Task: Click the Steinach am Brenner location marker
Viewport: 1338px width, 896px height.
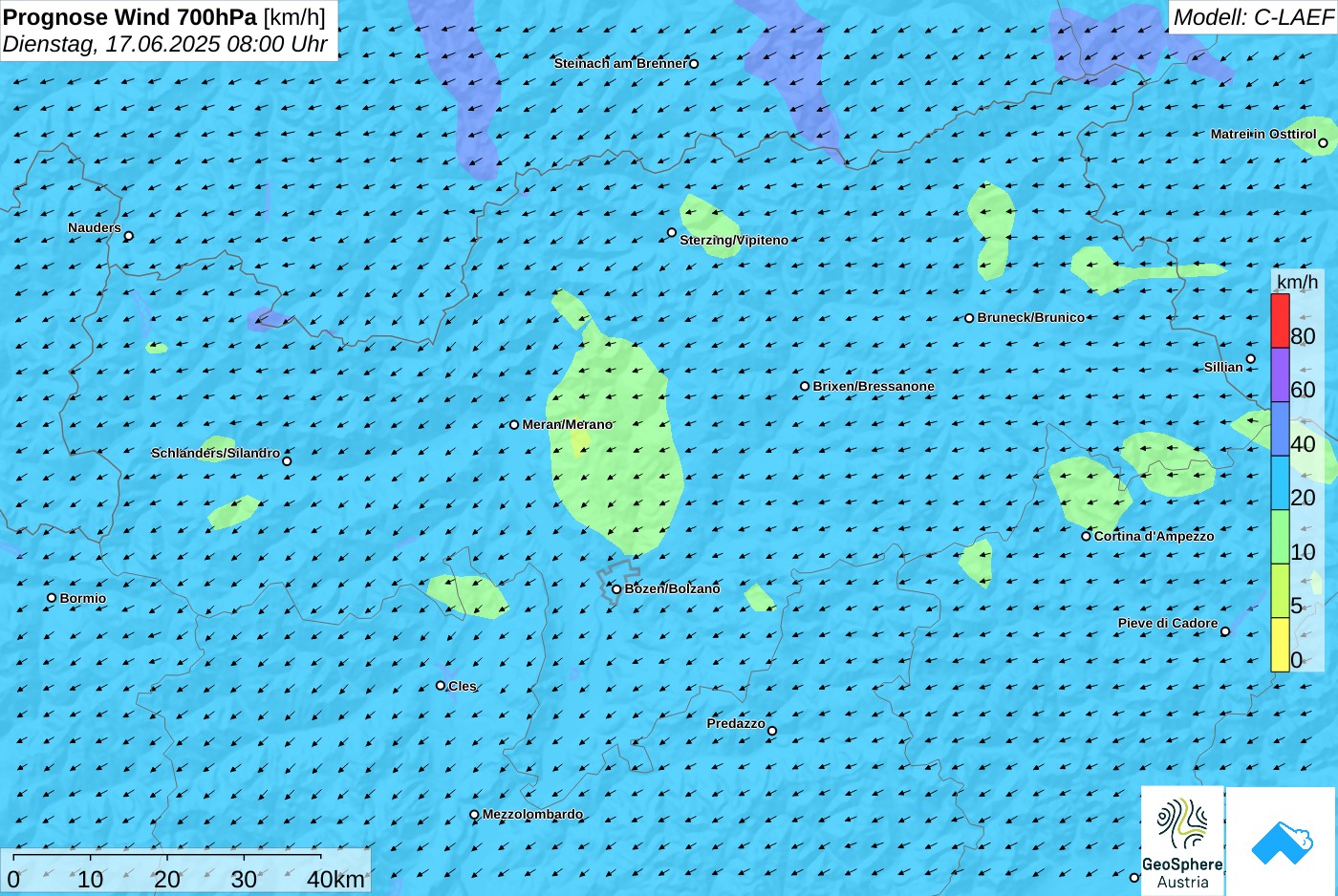Action: pos(694,64)
